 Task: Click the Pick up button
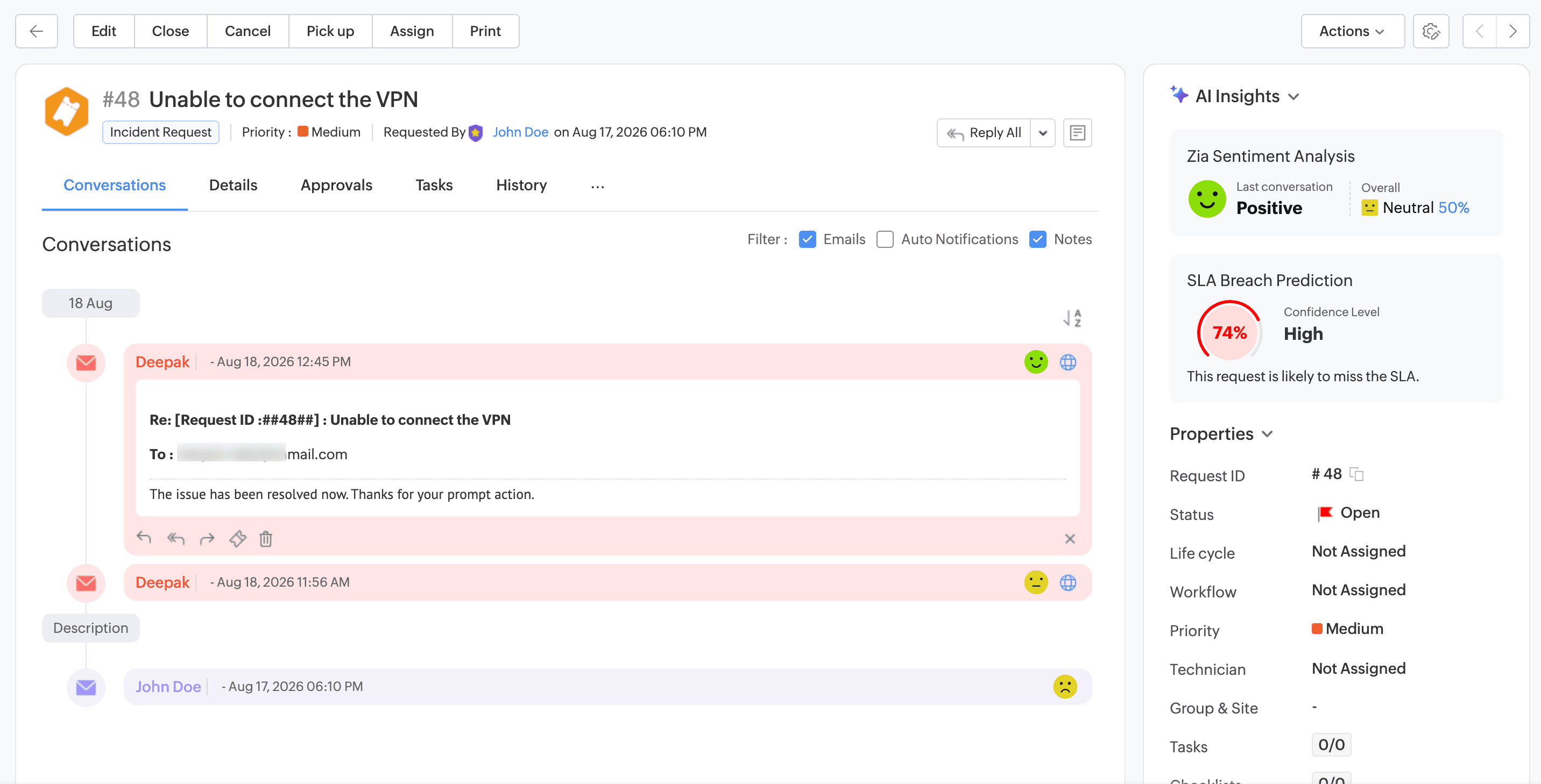click(x=330, y=31)
